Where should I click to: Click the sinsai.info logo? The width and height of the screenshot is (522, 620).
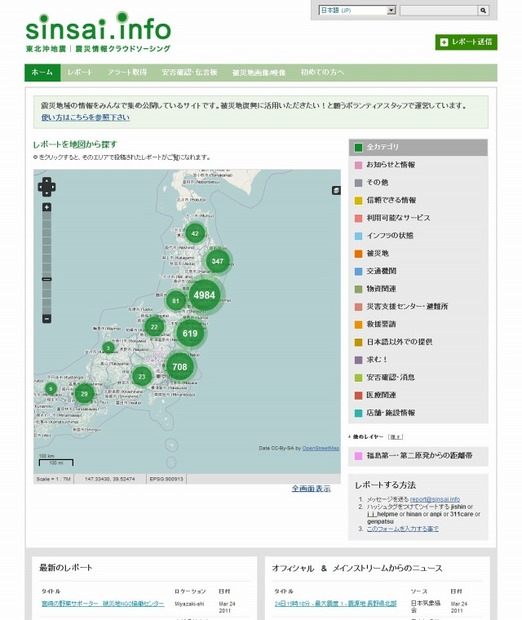tap(98, 32)
